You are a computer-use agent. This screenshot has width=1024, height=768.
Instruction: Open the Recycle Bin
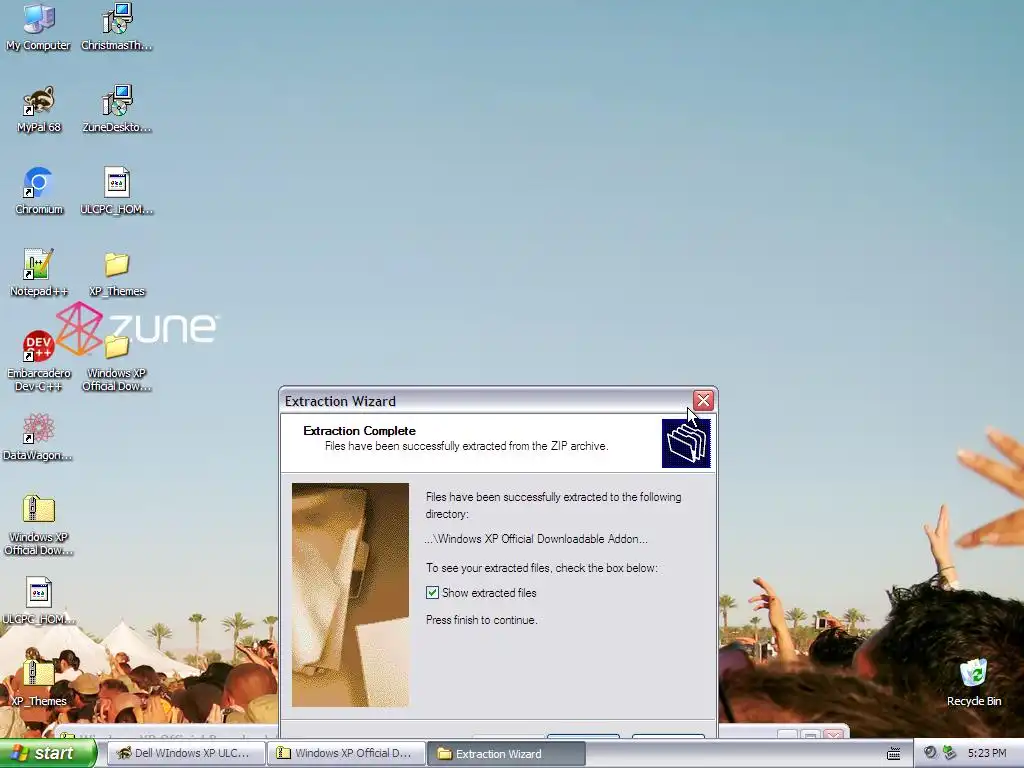974,682
